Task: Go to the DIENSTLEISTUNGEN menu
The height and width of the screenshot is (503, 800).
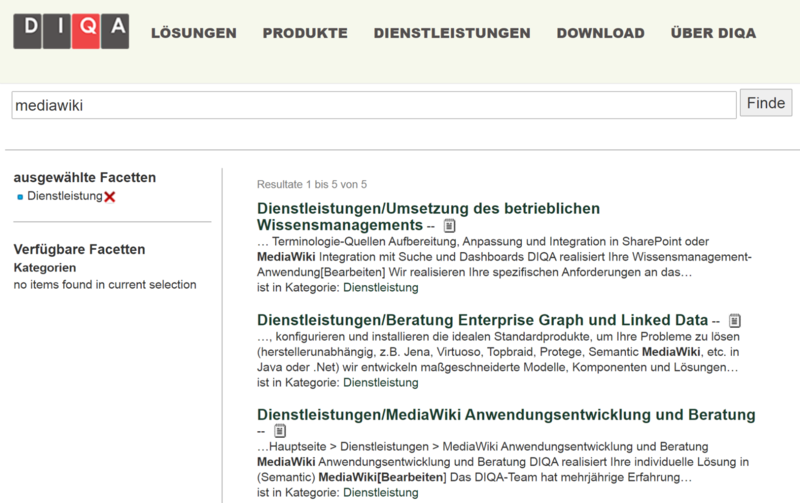Action: pyautogui.click(x=452, y=33)
